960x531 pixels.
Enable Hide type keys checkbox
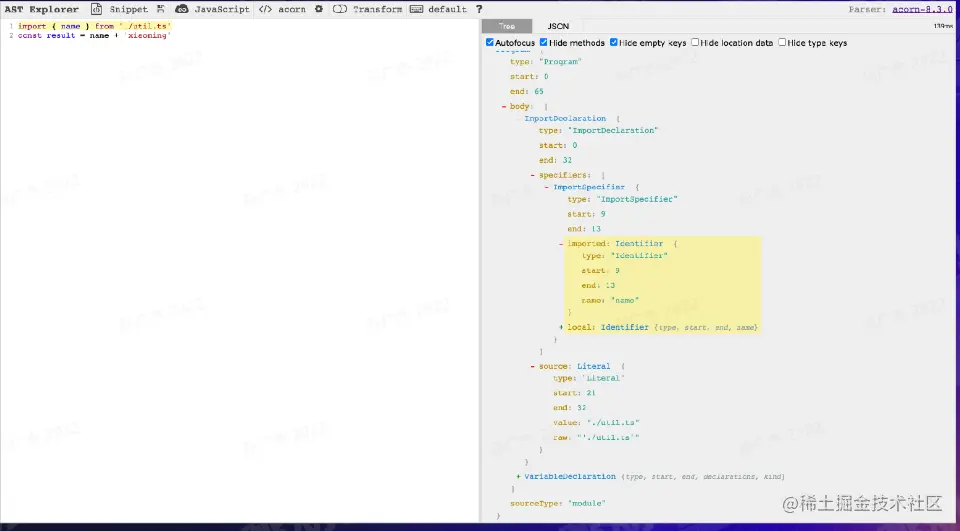click(x=782, y=42)
